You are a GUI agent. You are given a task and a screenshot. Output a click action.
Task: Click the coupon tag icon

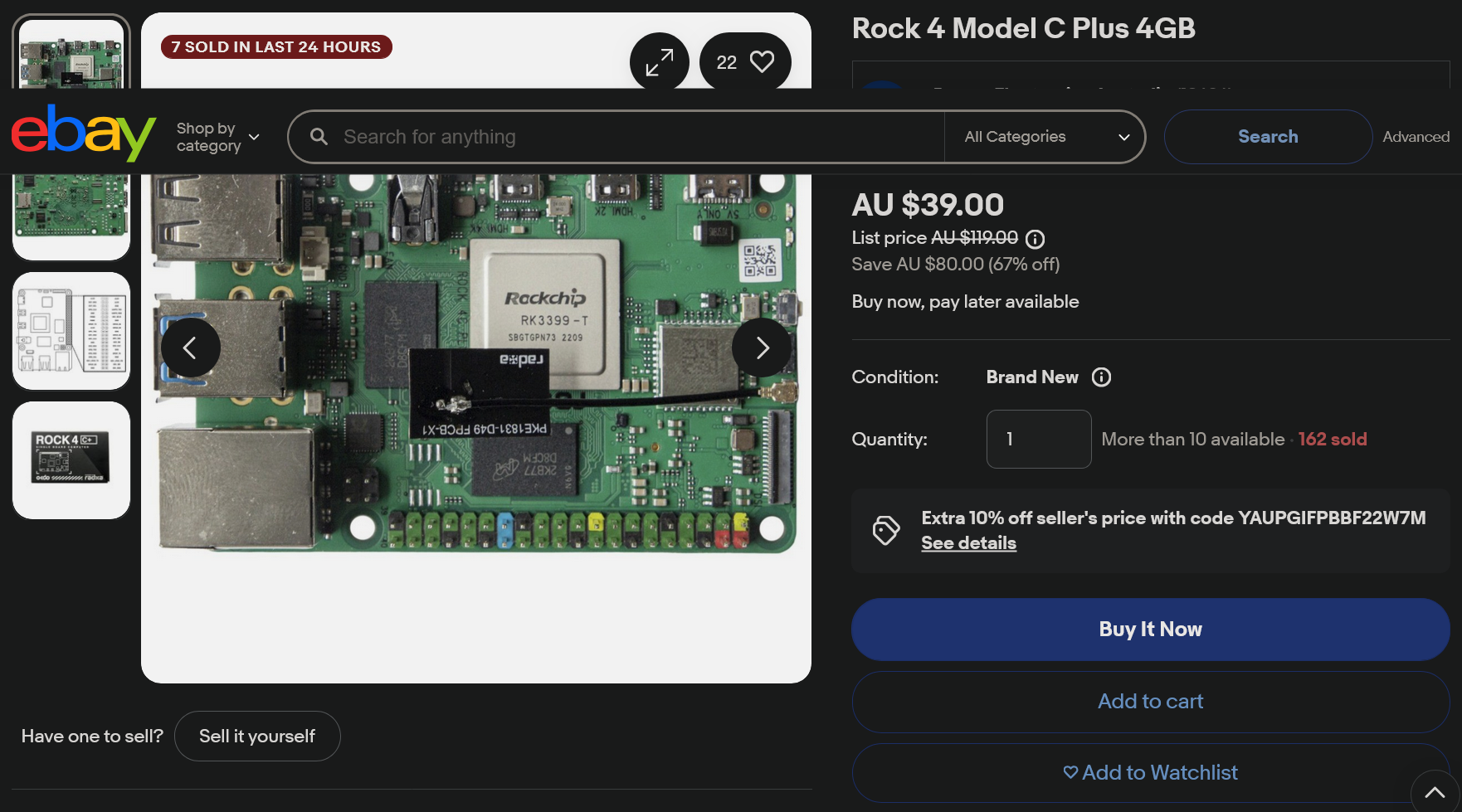point(885,531)
